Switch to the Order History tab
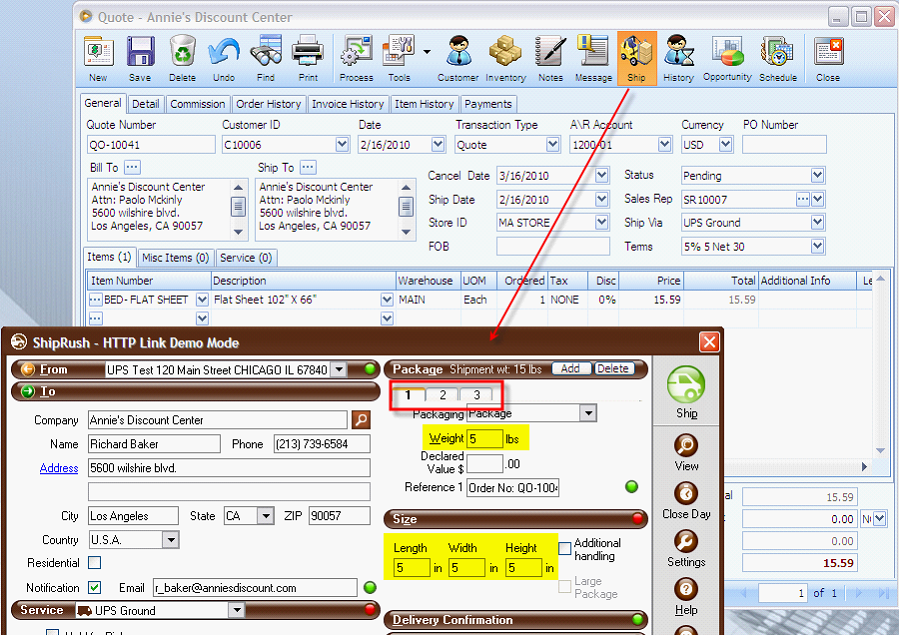The image size is (900, 636). [x=269, y=104]
